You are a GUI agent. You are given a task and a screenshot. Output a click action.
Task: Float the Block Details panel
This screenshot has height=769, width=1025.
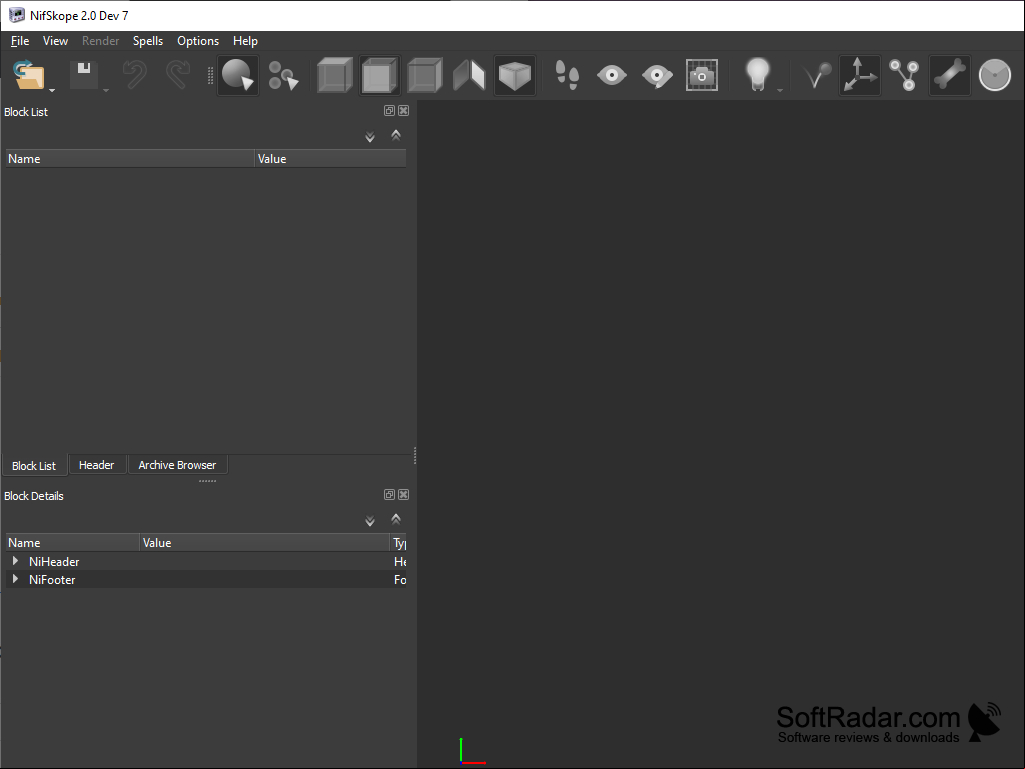click(390, 494)
